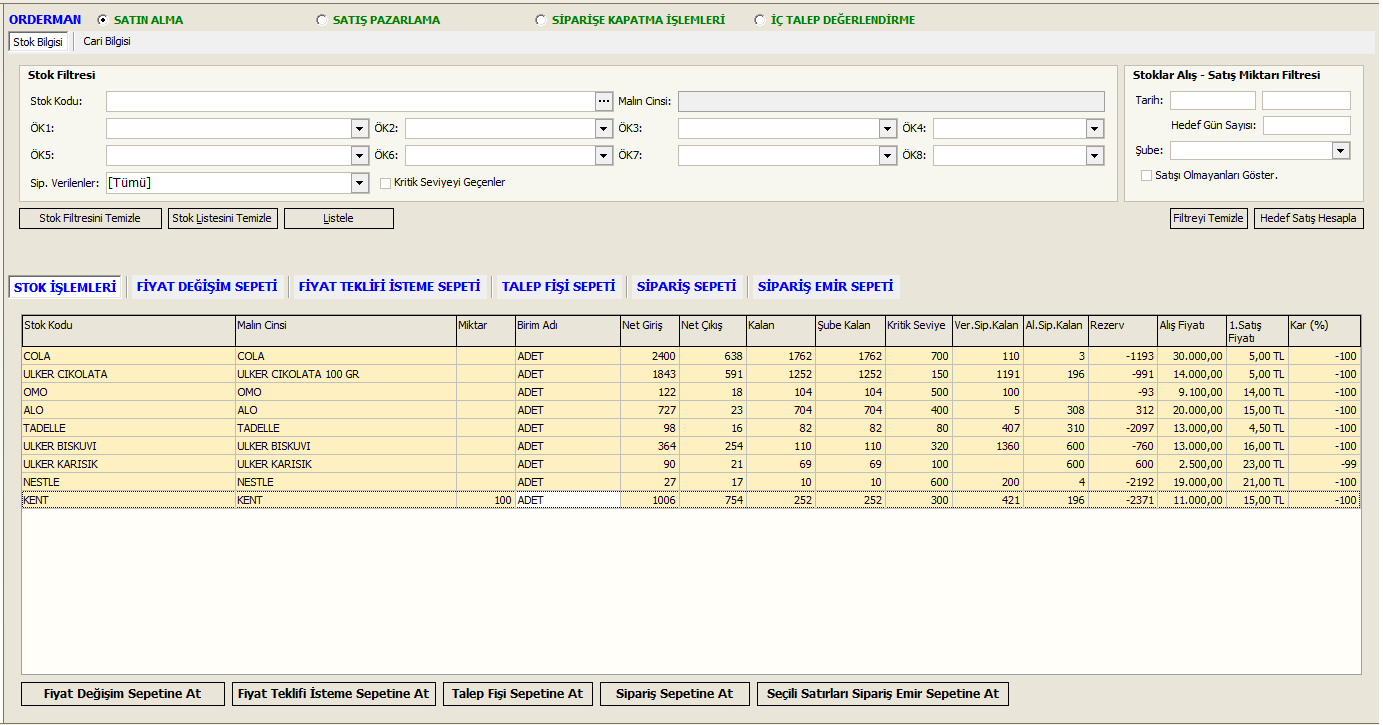Open SİPARİŞ EMİR SEPETİ tab
This screenshot has width=1383, height=725.
(x=825, y=287)
